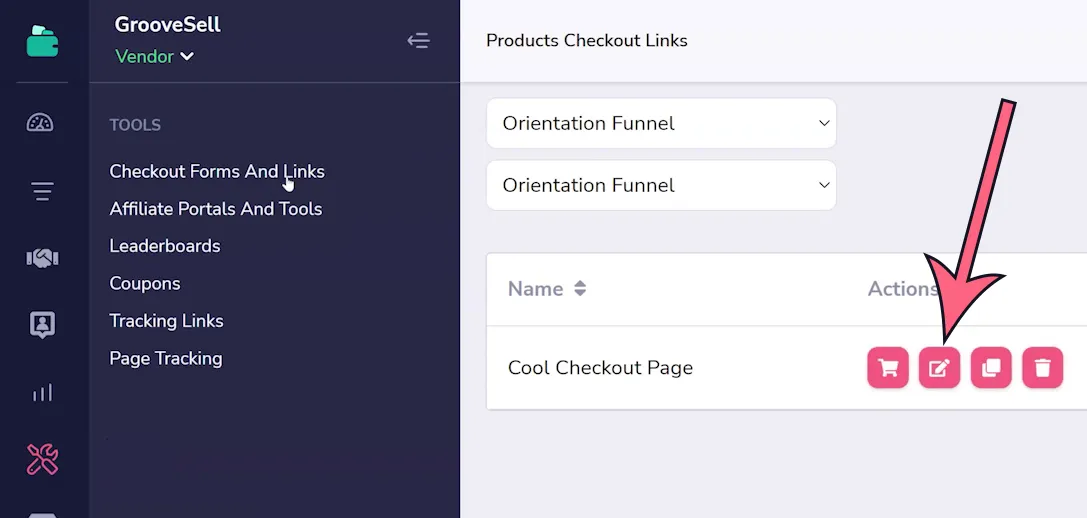Open Checkout Forms And Links menu item
The width and height of the screenshot is (1087, 518).
pos(217,171)
